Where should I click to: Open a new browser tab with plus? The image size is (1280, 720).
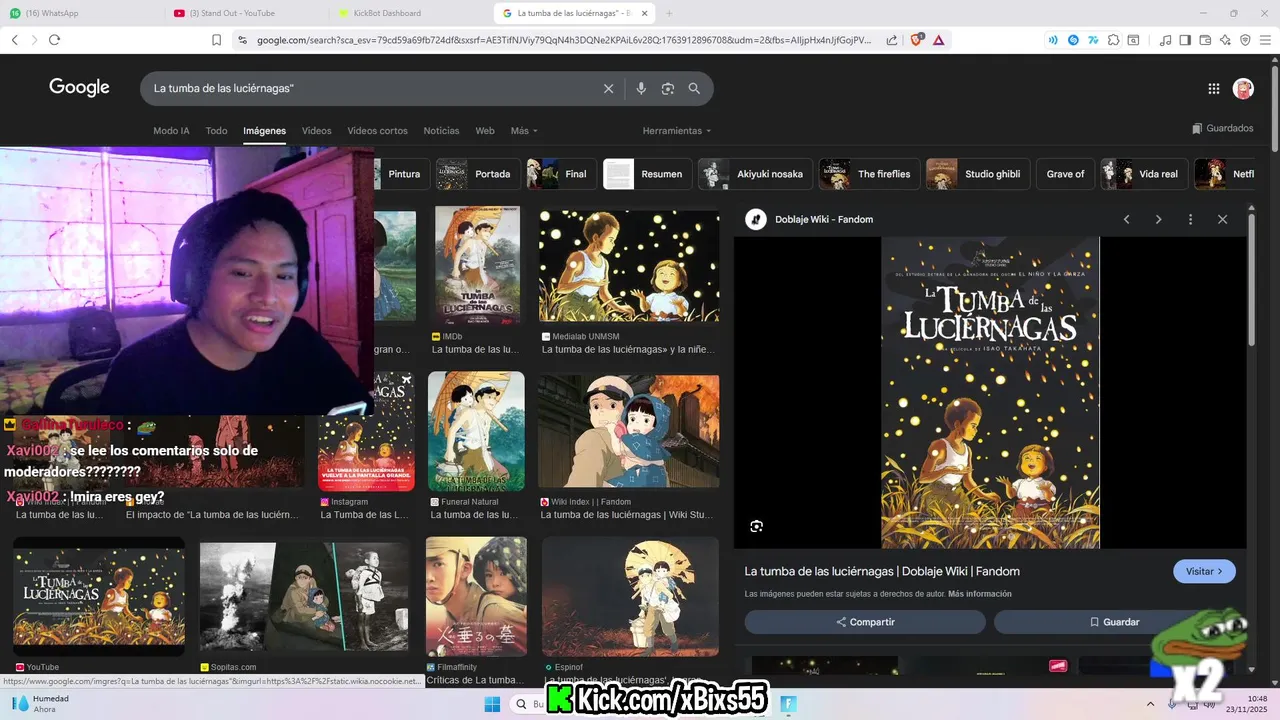click(669, 13)
